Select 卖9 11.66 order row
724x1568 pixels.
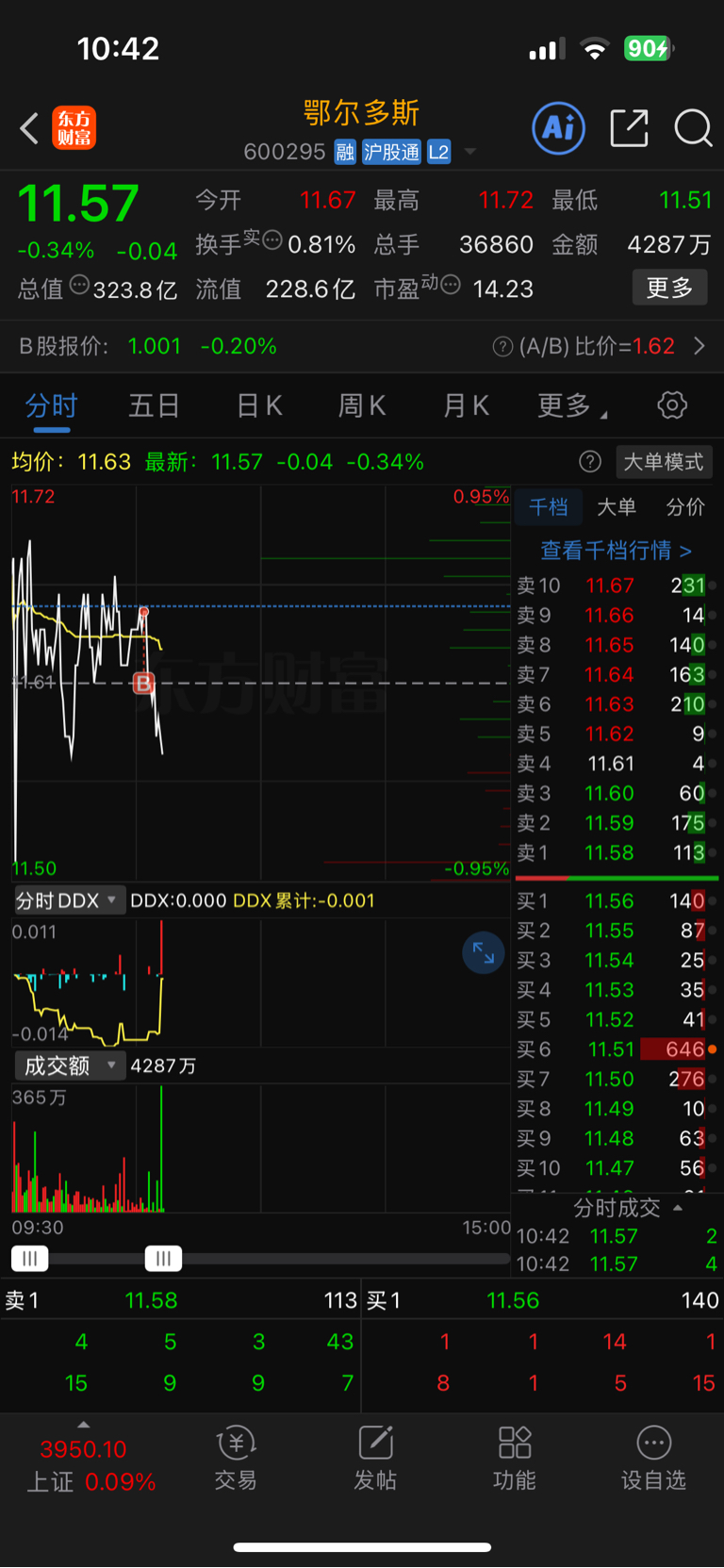pyautogui.click(x=617, y=616)
